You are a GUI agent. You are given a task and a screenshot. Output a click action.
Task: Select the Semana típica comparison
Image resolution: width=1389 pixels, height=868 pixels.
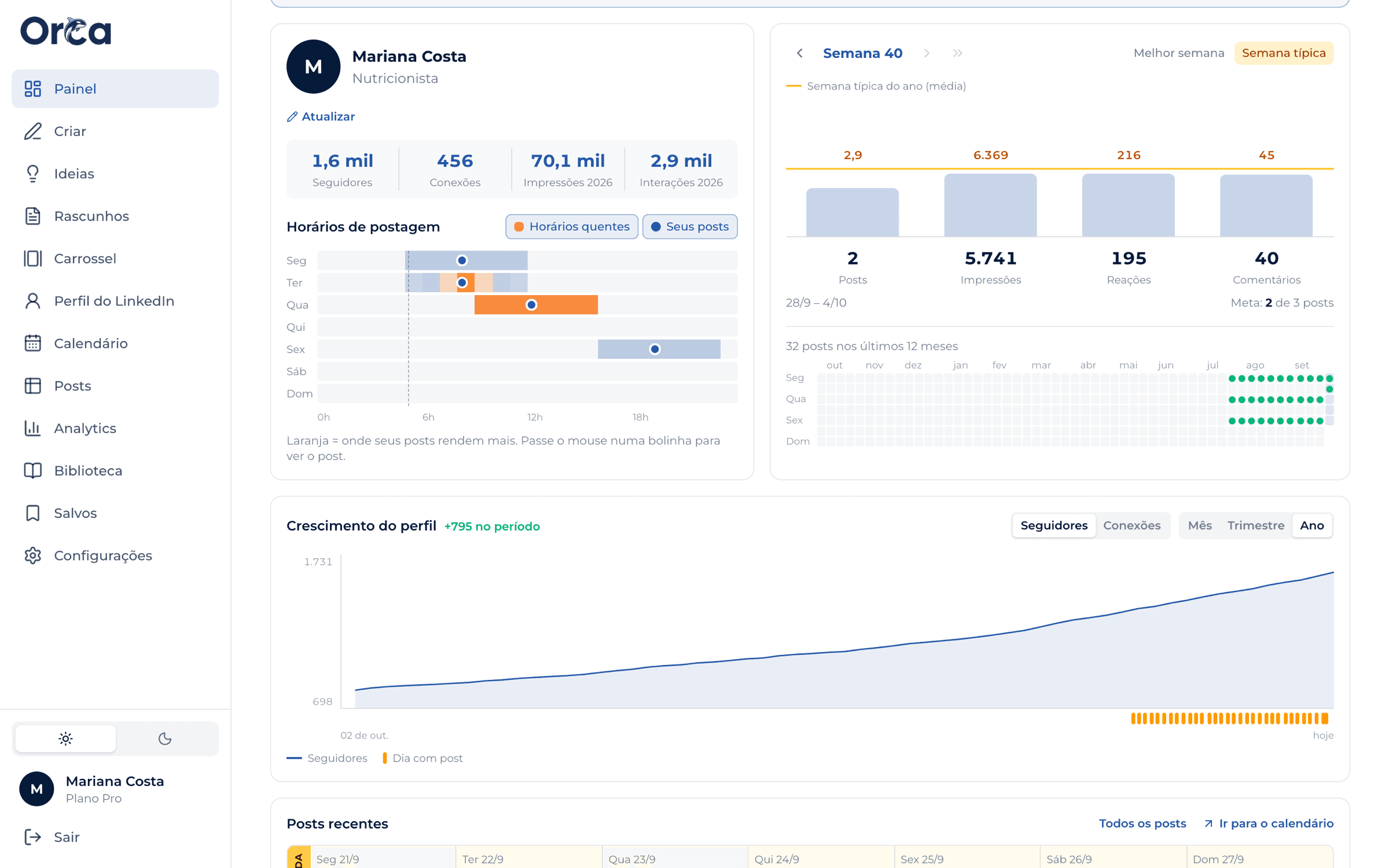1284,53
